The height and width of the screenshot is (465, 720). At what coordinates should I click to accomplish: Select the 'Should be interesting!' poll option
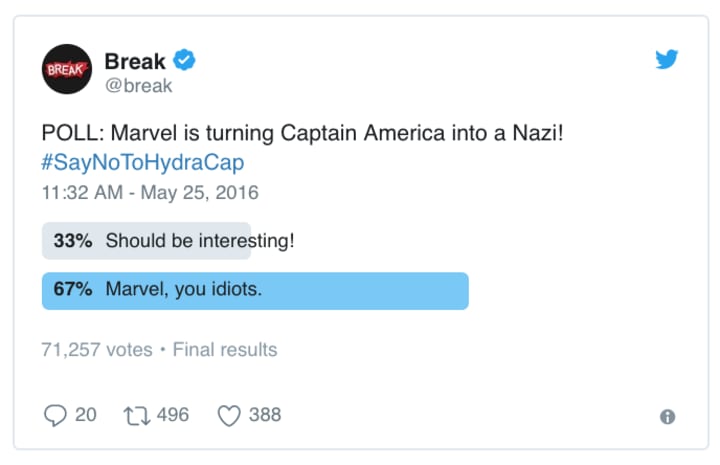[x=199, y=241]
